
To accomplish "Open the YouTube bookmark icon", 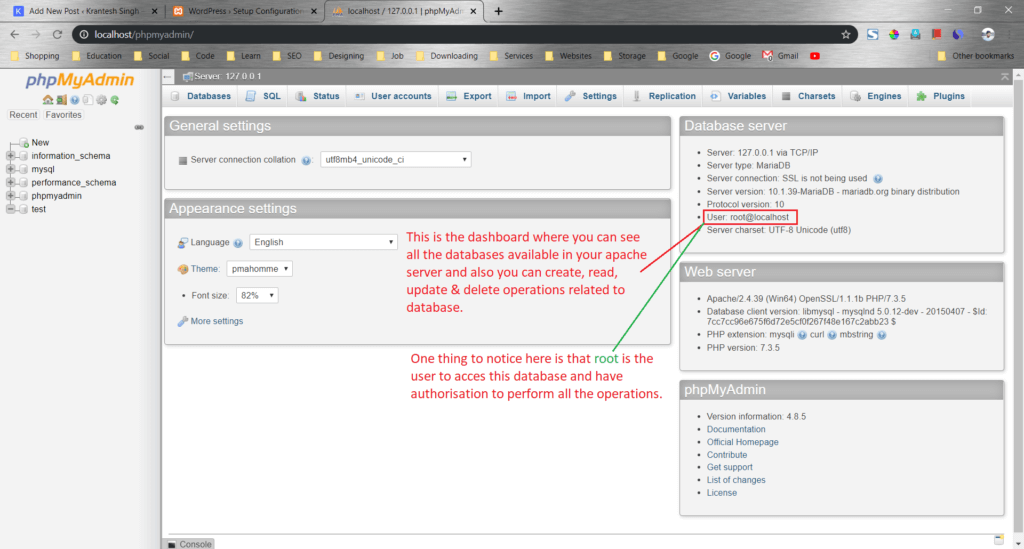I will [815, 56].
